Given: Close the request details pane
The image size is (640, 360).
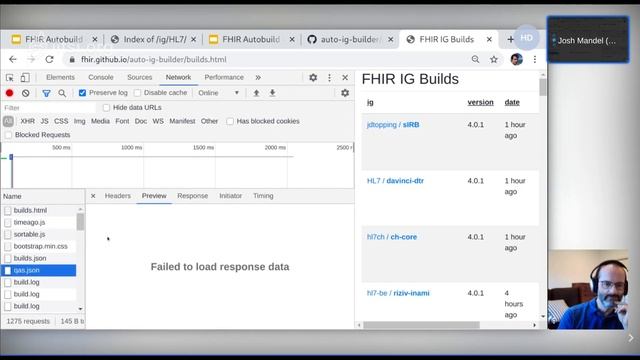Looking at the screenshot, I should click(93, 196).
